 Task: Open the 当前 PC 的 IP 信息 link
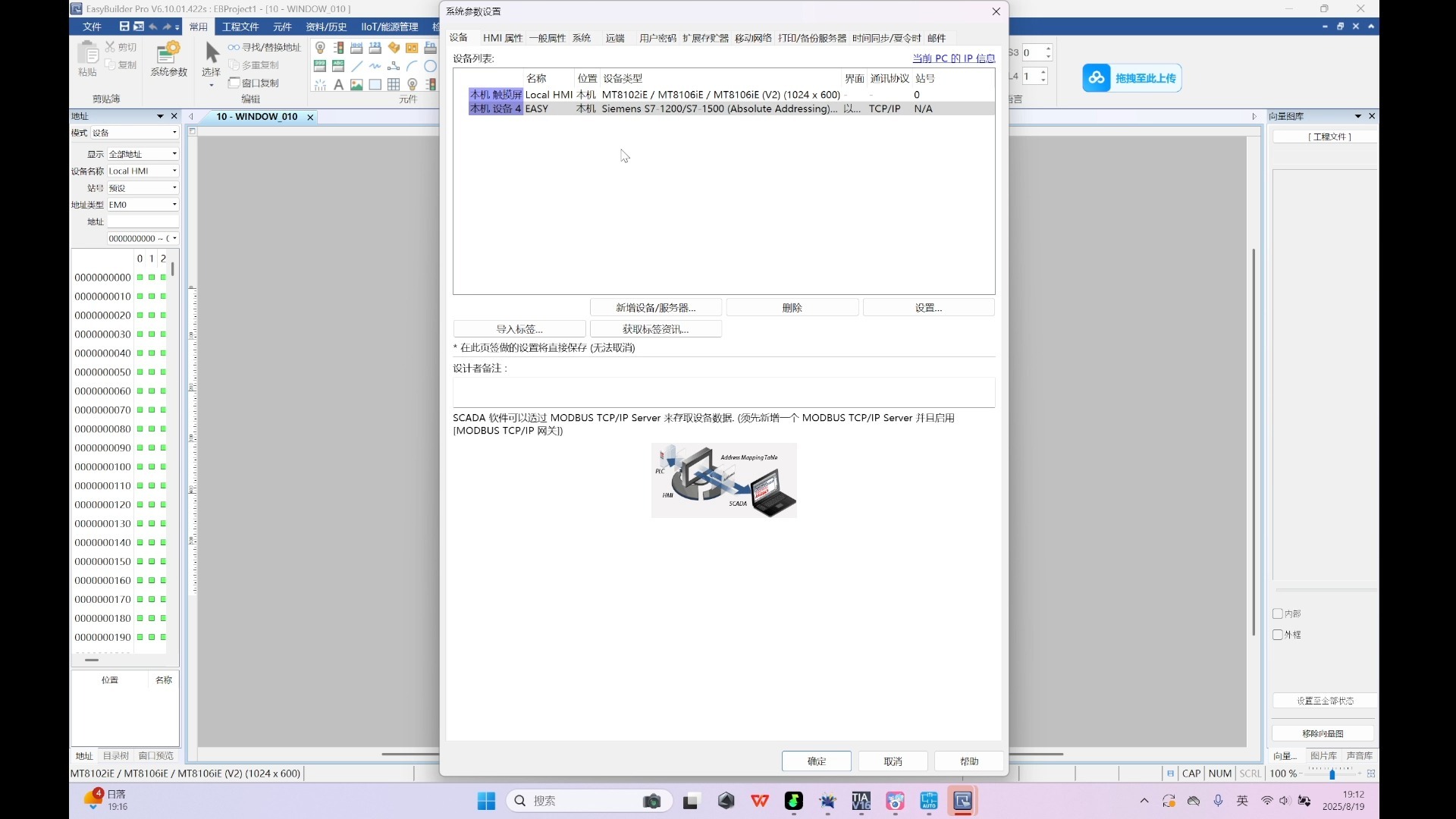click(953, 58)
